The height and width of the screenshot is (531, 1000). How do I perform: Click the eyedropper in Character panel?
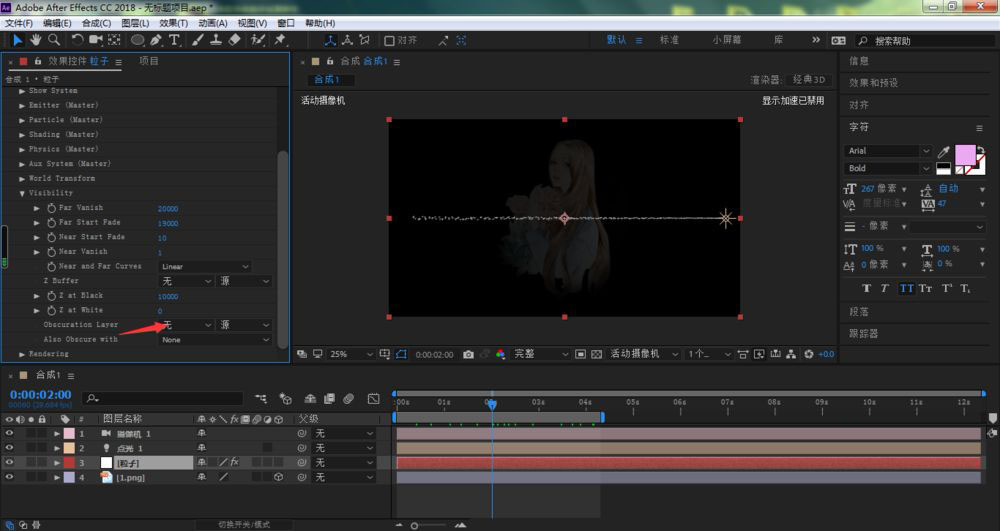pos(943,152)
